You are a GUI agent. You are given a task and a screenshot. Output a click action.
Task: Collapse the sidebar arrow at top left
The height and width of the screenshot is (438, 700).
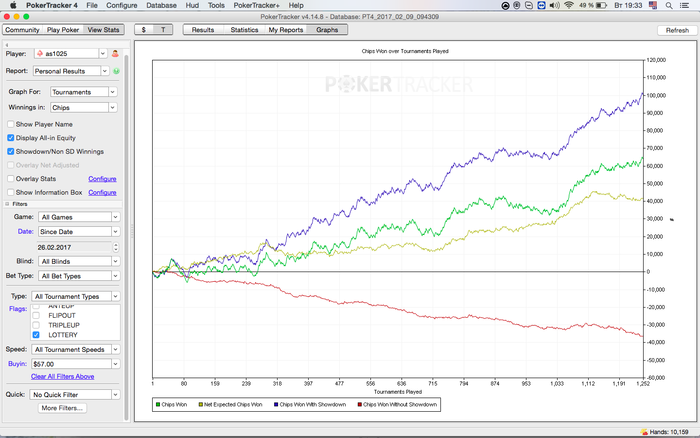click(7, 45)
